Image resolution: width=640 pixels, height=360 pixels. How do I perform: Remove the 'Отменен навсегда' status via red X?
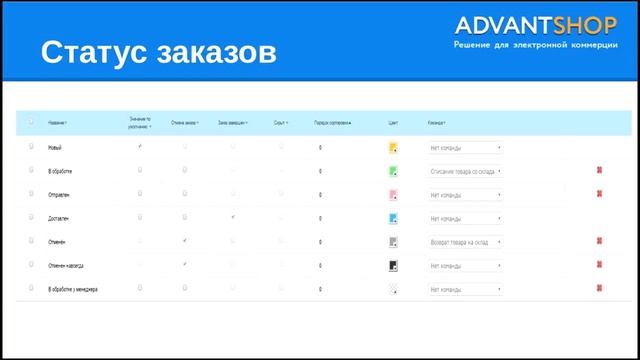(599, 265)
